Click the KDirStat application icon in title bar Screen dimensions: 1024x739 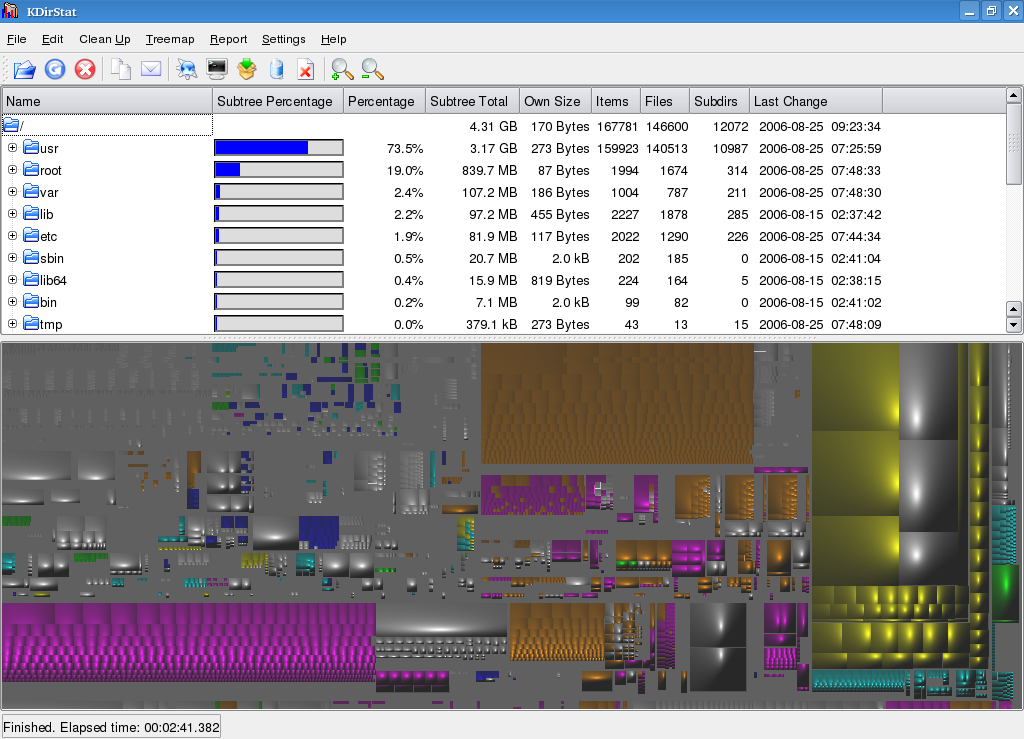[x=10, y=10]
